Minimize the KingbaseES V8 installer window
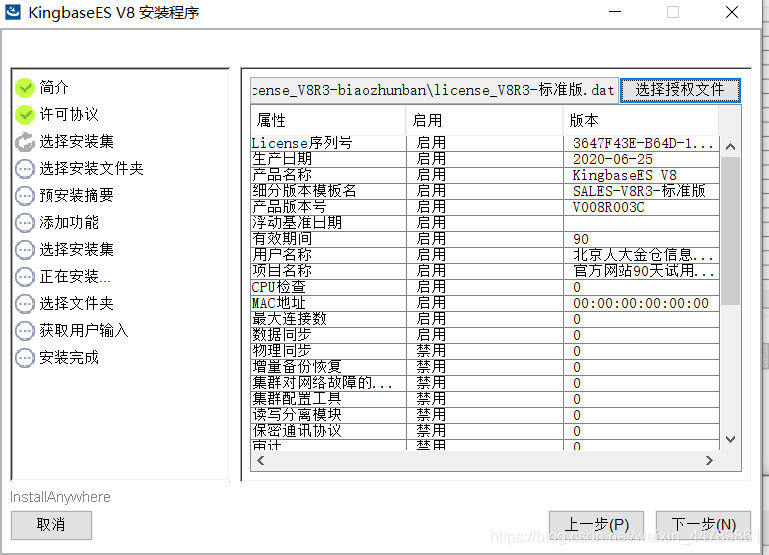 tap(615, 12)
